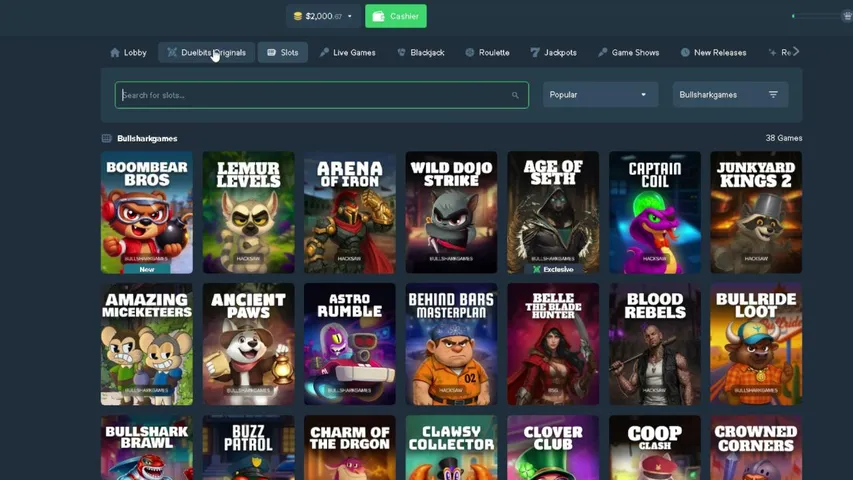The width and height of the screenshot is (853, 480).
Task: Click the Jackpots seven icon
Action: click(535, 52)
